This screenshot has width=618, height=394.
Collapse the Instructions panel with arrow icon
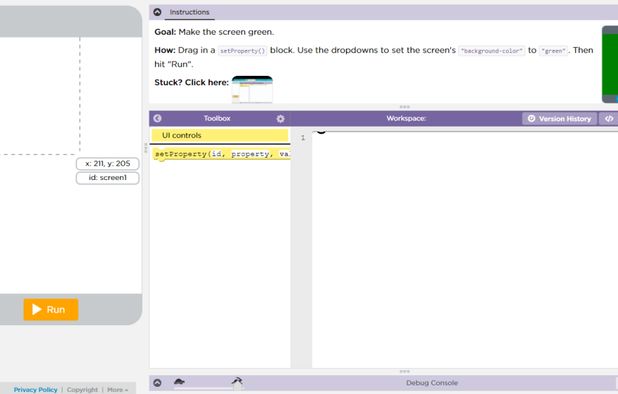[x=157, y=12]
